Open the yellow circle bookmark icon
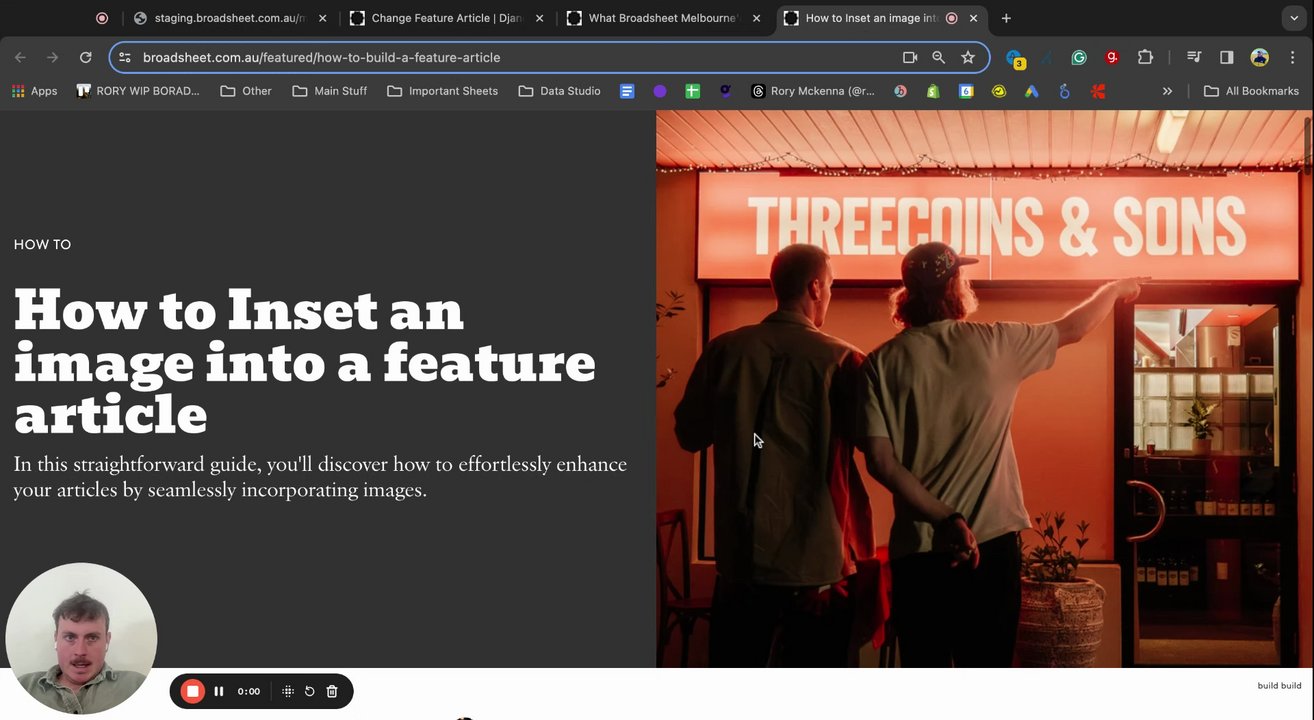 pyautogui.click(x=999, y=91)
